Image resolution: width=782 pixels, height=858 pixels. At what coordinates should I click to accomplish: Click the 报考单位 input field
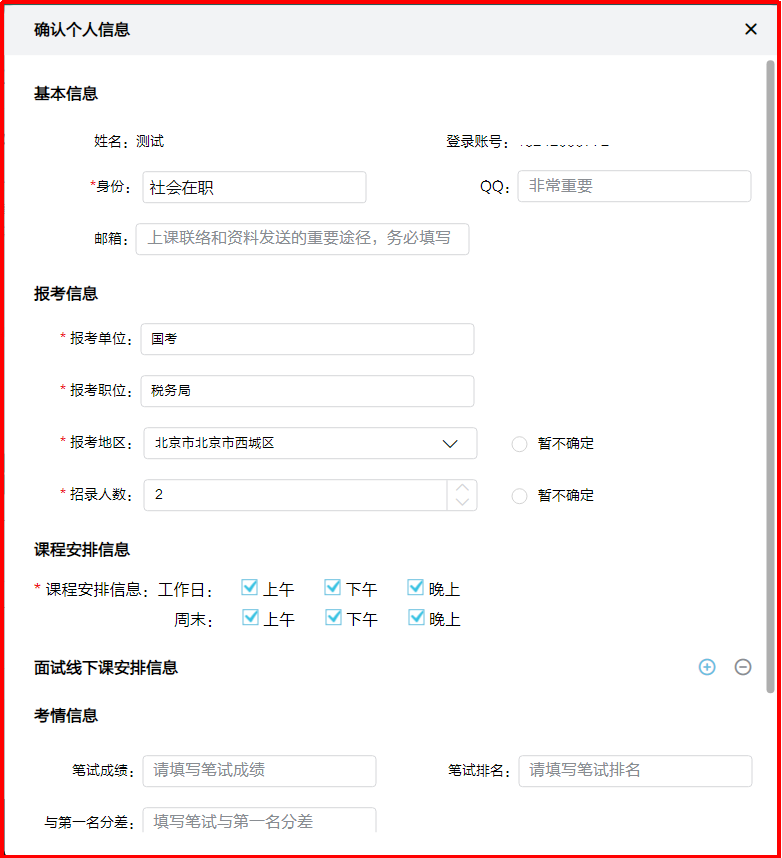point(307,339)
